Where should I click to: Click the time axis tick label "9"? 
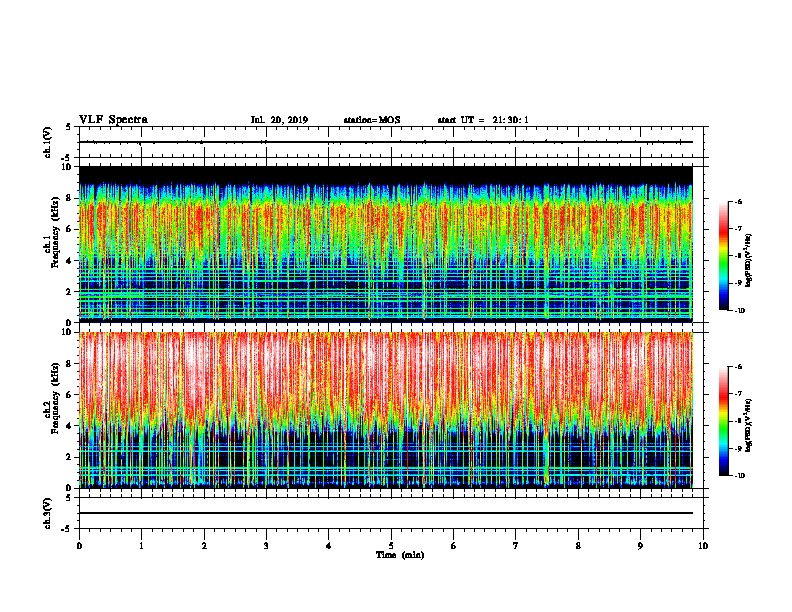[x=640, y=546]
